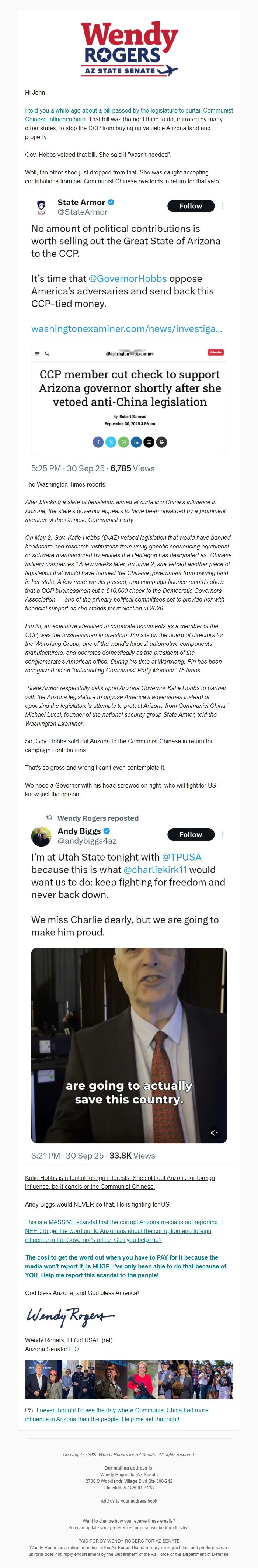Viewport: 258px width, 1568px height.
Task: Click 'Add us to your address book'
Action: coord(129,1501)
